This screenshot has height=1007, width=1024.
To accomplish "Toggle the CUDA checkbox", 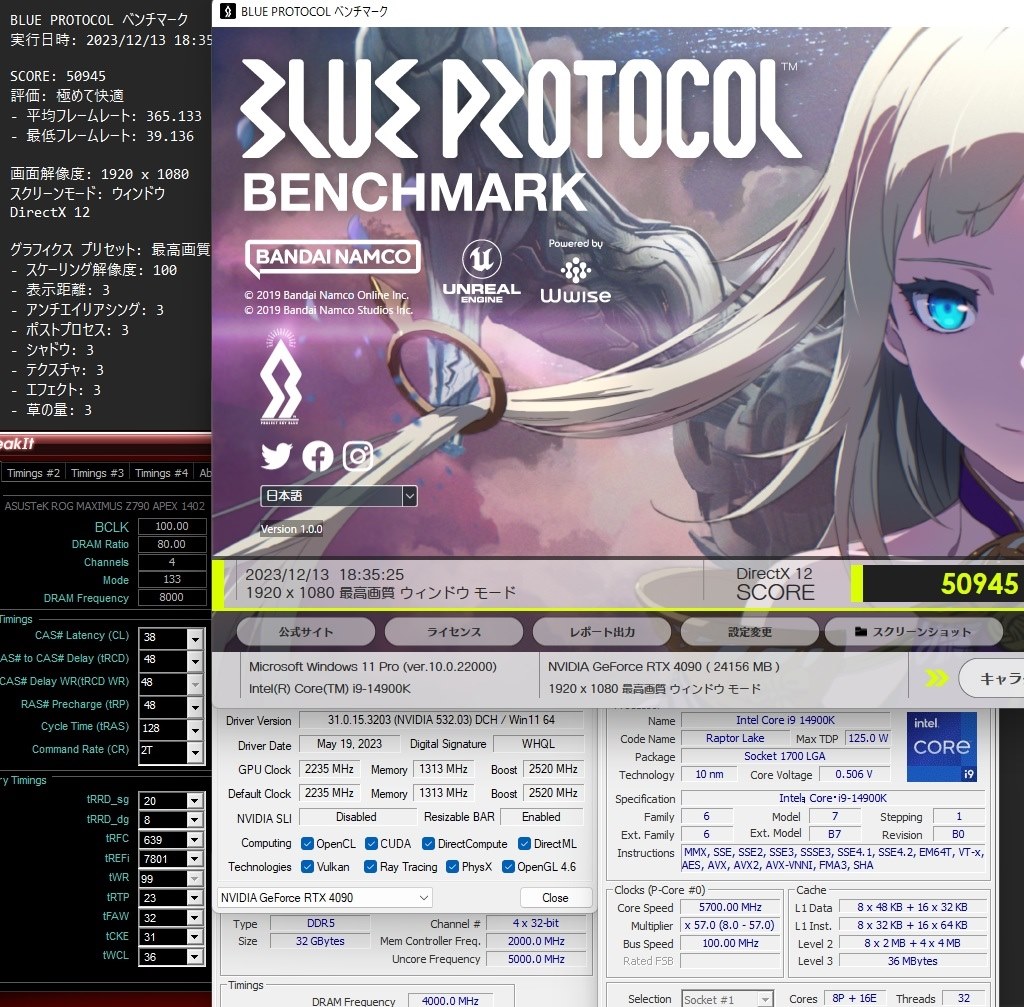I will pyautogui.click(x=371, y=844).
